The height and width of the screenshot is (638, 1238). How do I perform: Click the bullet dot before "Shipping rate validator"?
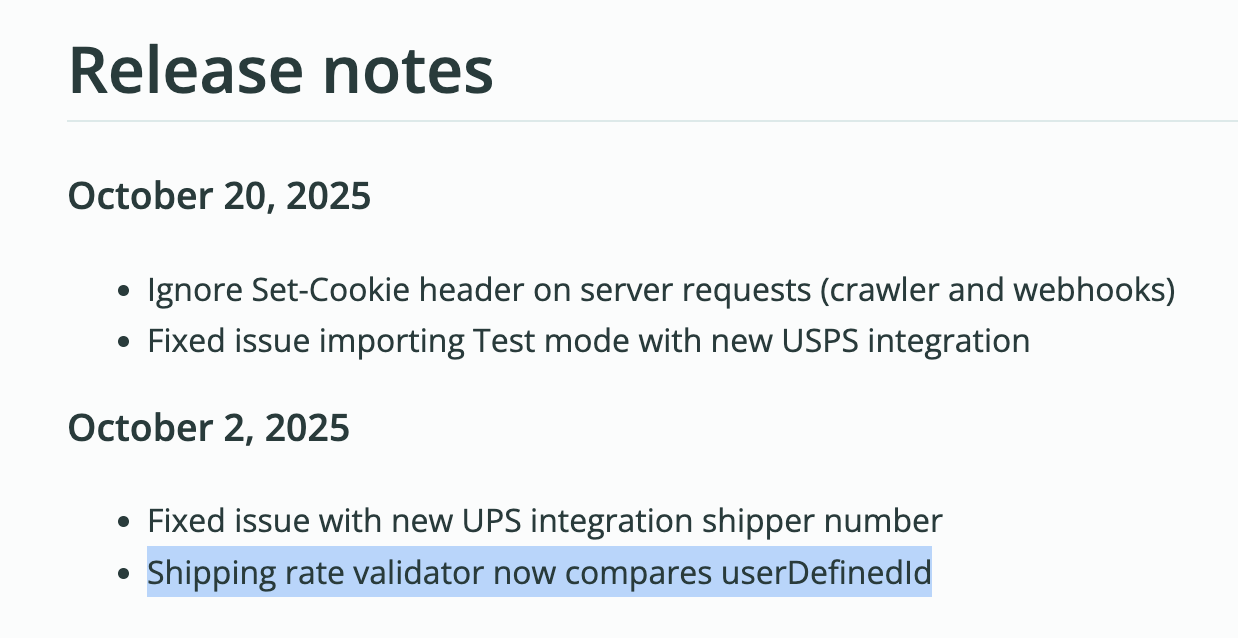[x=124, y=575]
